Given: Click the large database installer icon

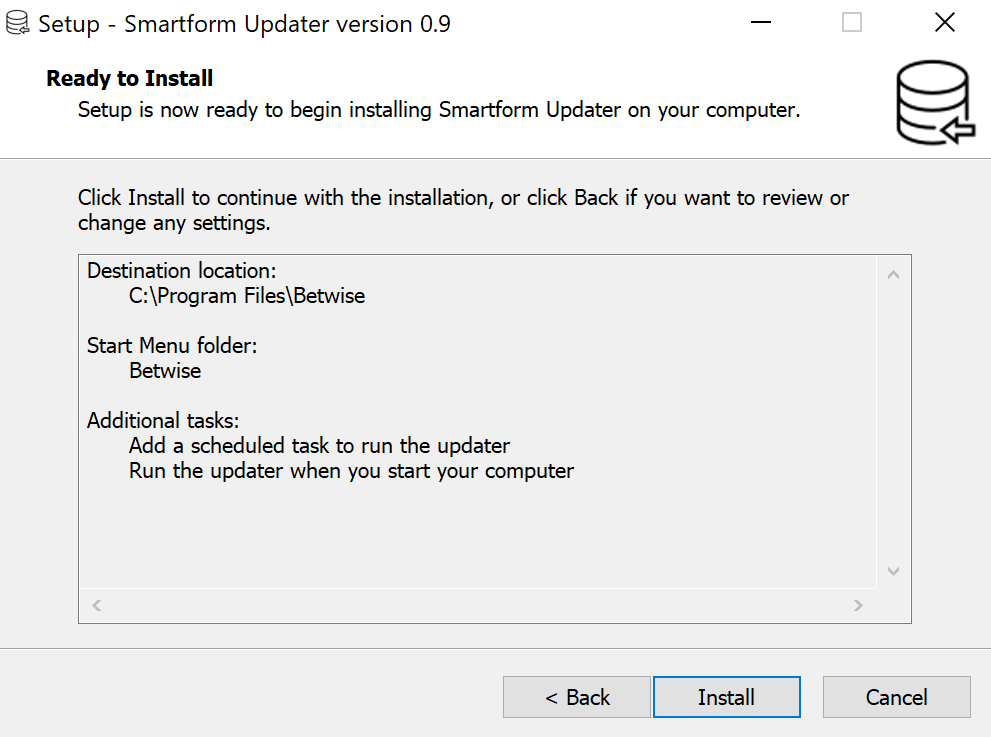Looking at the screenshot, I should click(x=935, y=102).
